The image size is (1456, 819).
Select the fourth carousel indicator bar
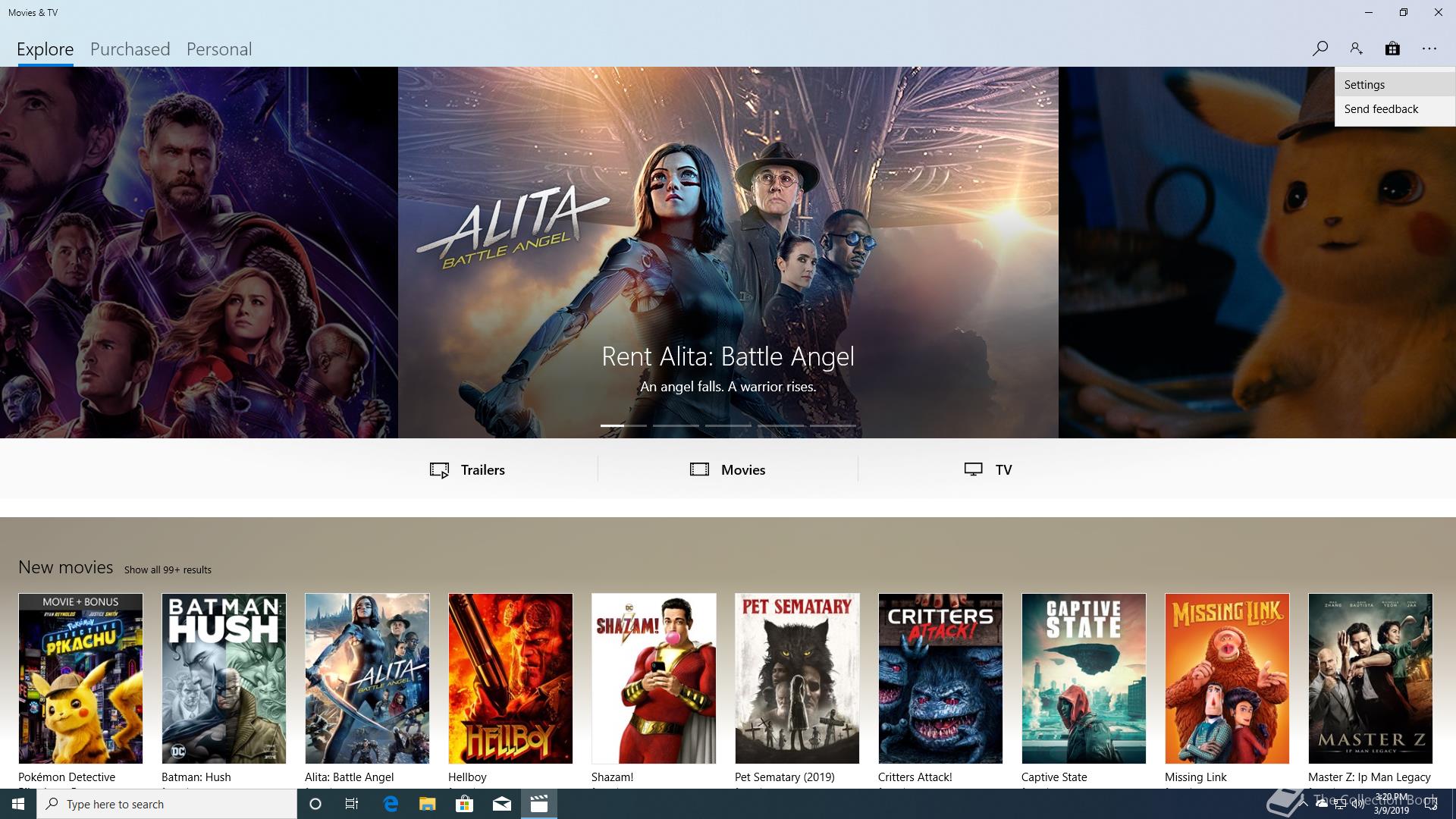pos(780,425)
